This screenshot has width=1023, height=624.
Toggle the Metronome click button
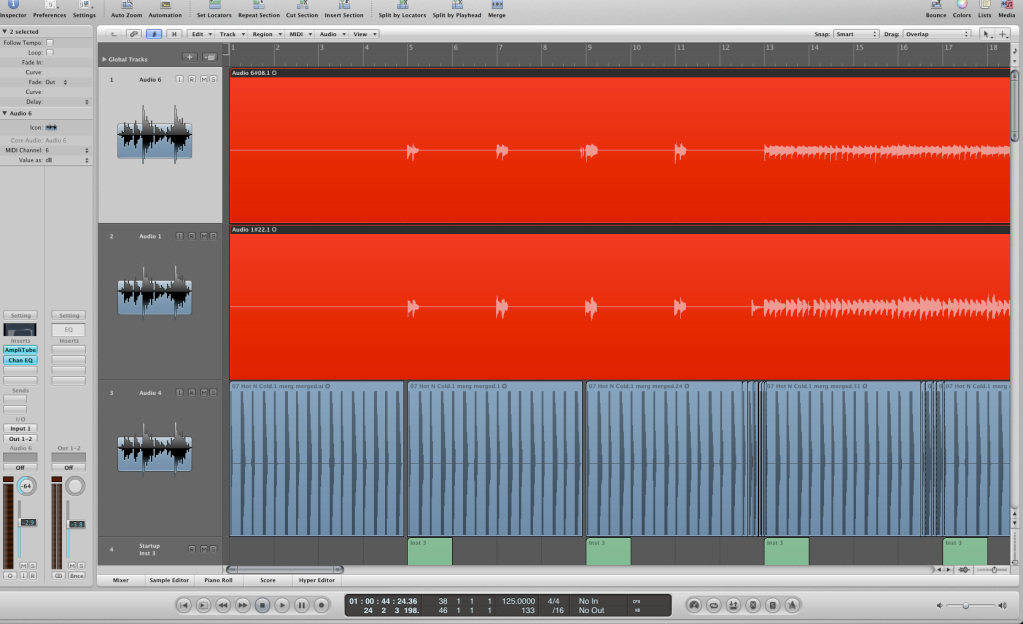pyautogui.click(x=792, y=605)
